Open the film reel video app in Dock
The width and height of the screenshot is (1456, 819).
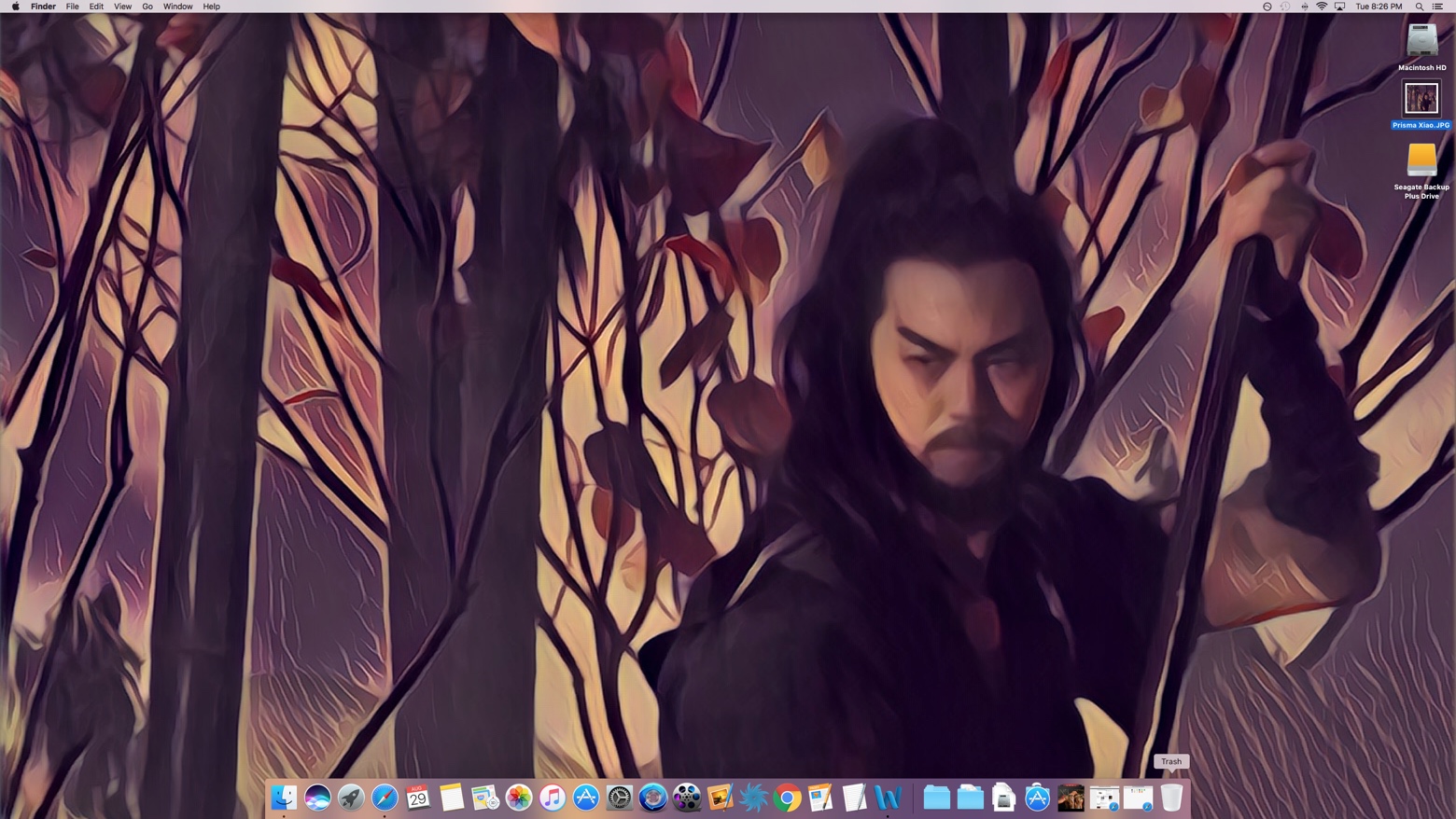click(x=687, y=798)
